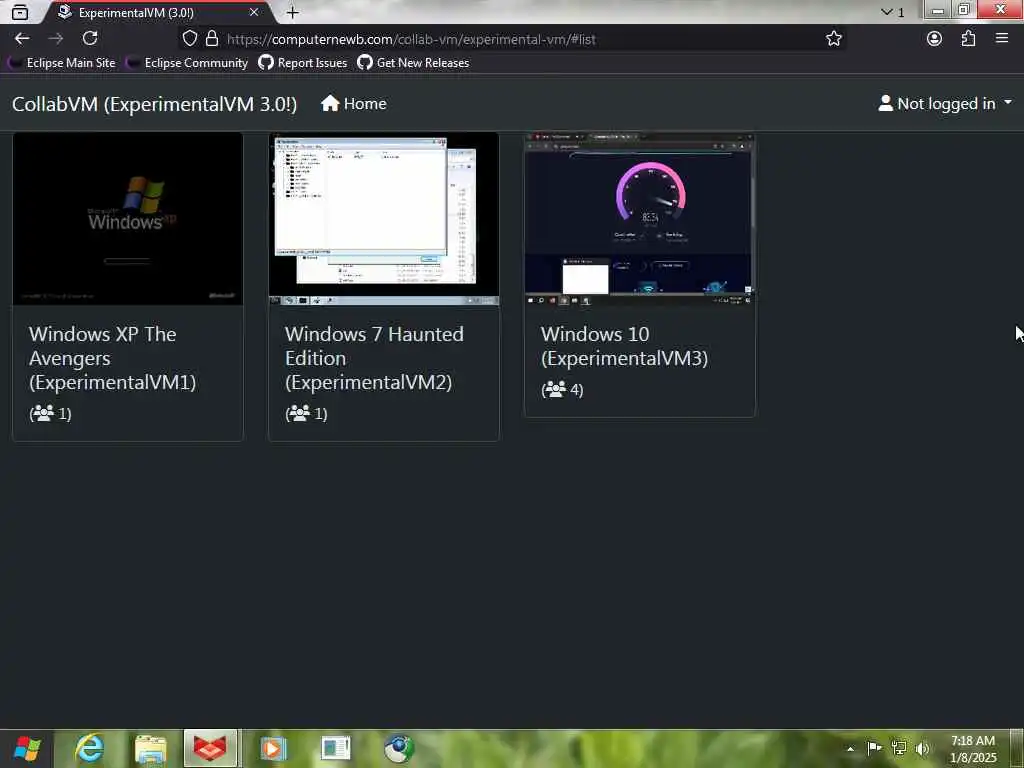This screenshot has height=768, width=1024.
Task: Click the user count icon on Windows XP card
Action: pos(43,413)
